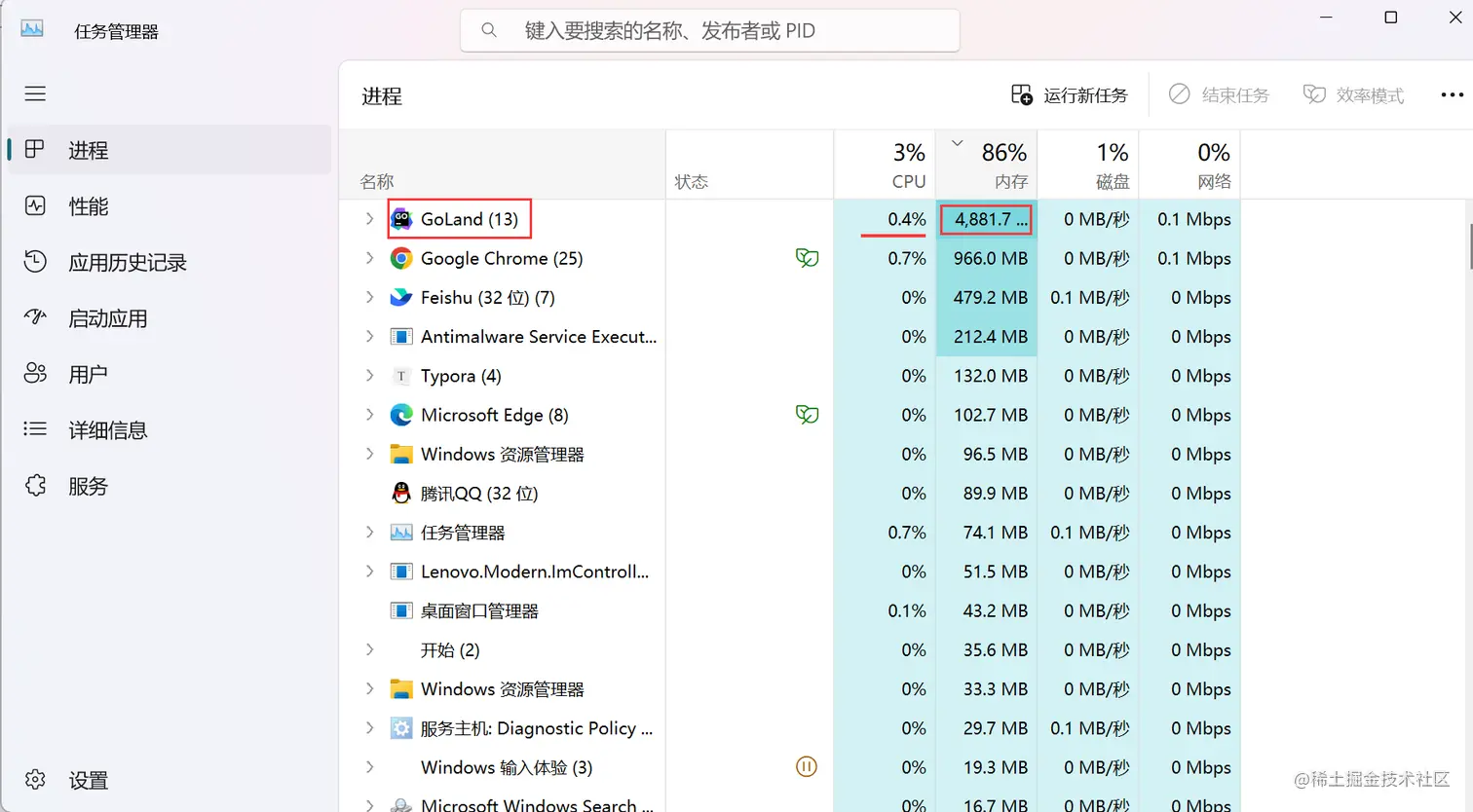Switch to the 用户 tab
The width and height of the screenshot is (1473, 812).
(x=170, y=374)
